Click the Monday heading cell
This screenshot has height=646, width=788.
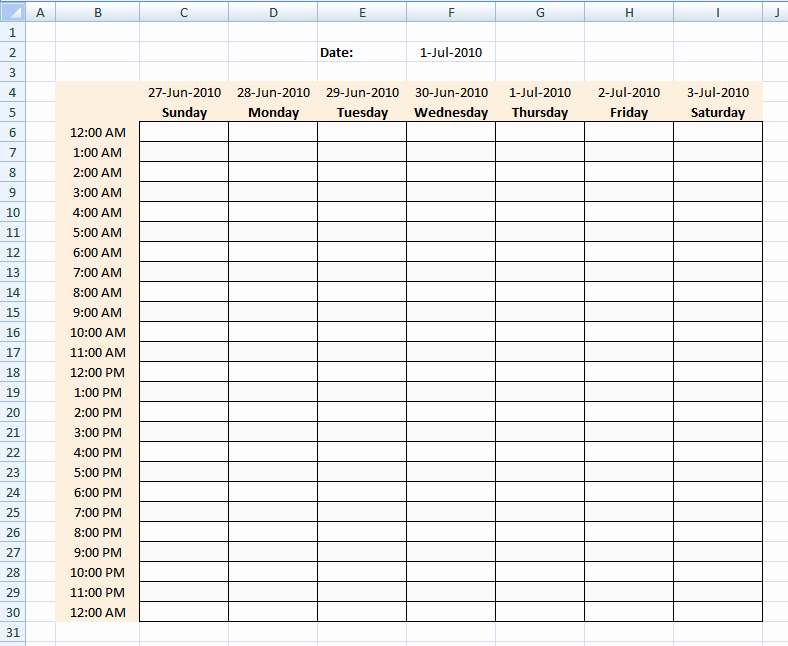tap(273, 112)
